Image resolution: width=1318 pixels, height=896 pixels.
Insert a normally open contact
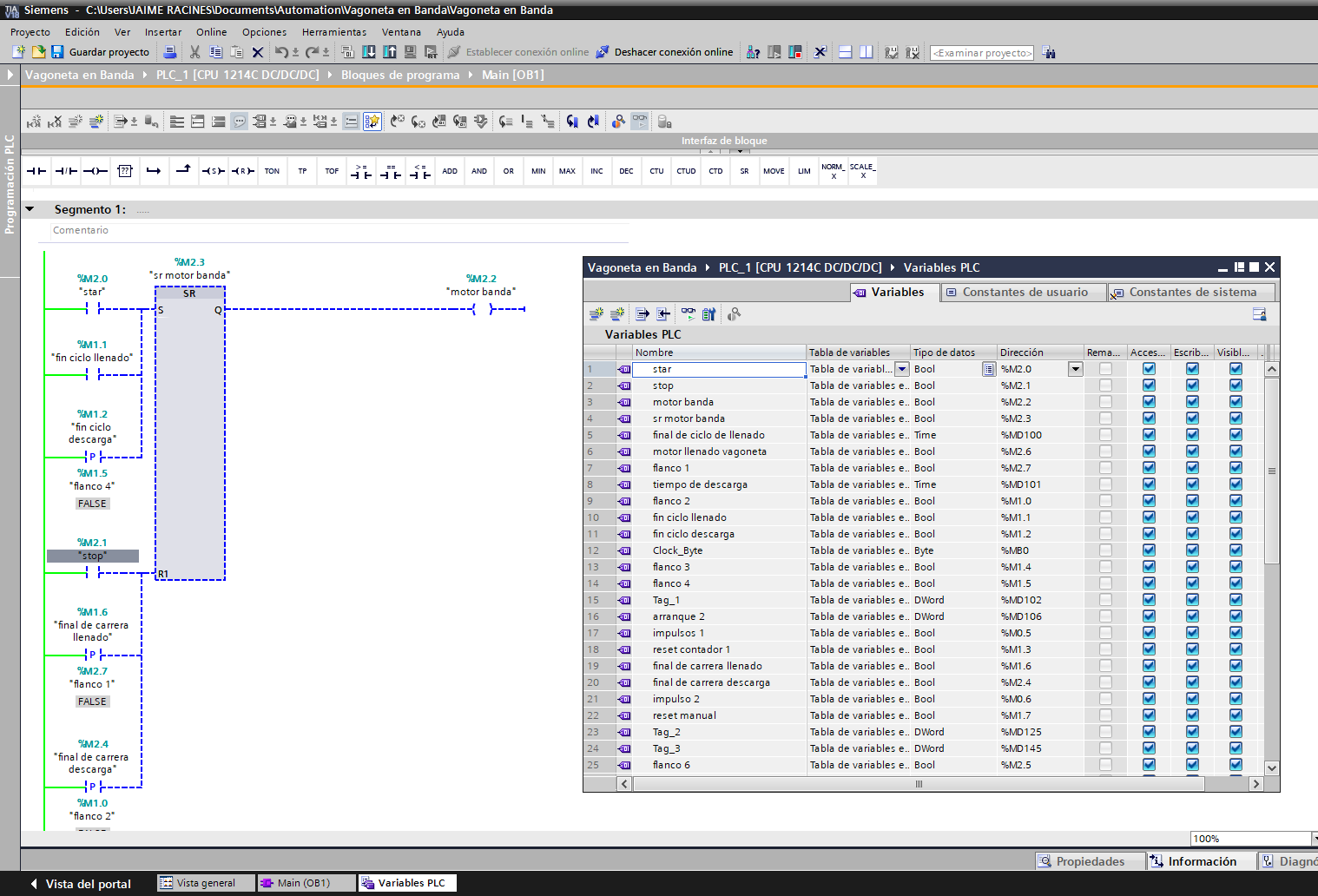click(36, 171)
